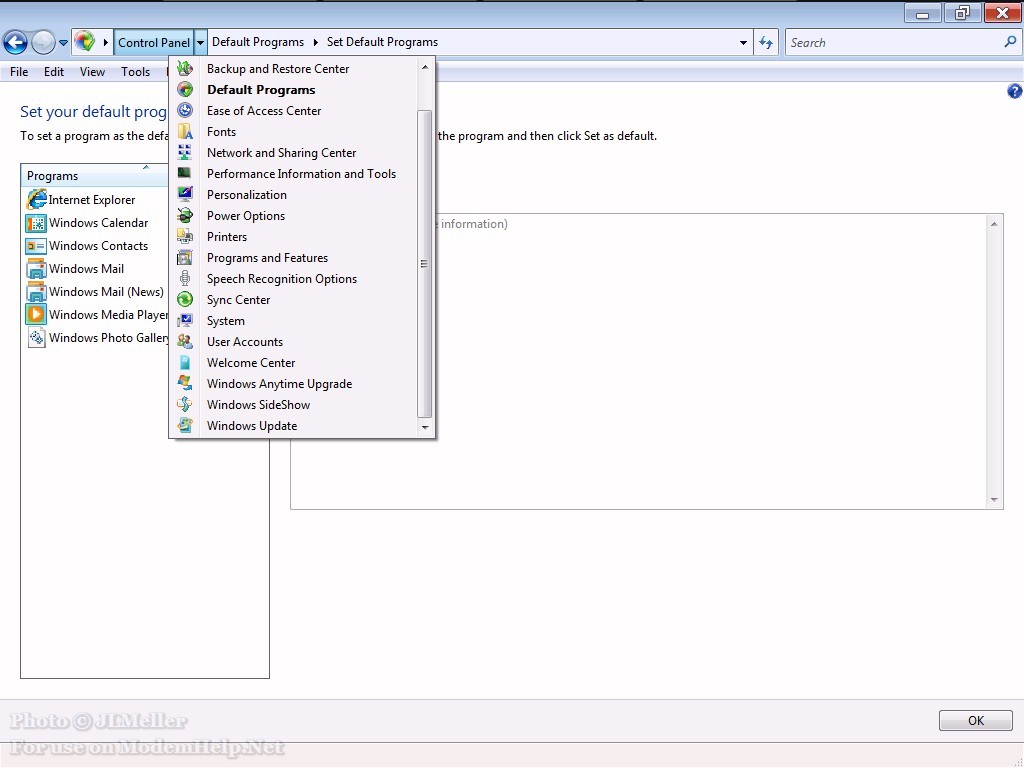
Task: Click the Windows Contacts list entry
Action: coord(99,246)
